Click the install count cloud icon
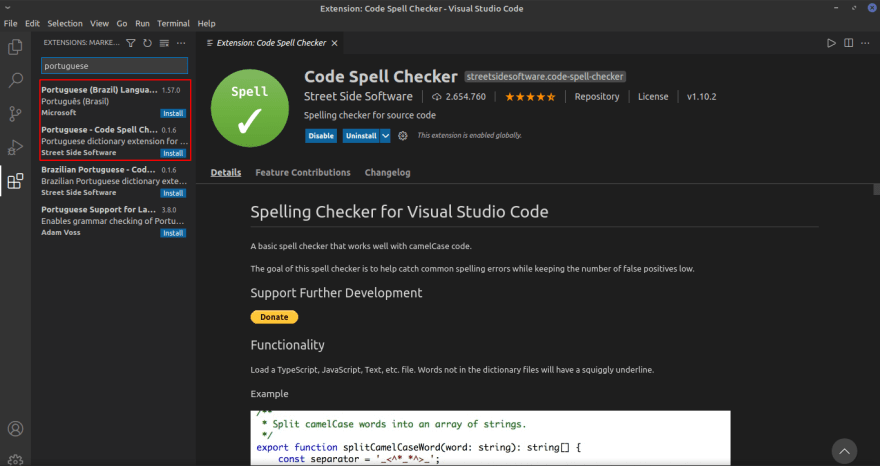The height and width of the screenshot is (466, 880). tap(437, 97)
